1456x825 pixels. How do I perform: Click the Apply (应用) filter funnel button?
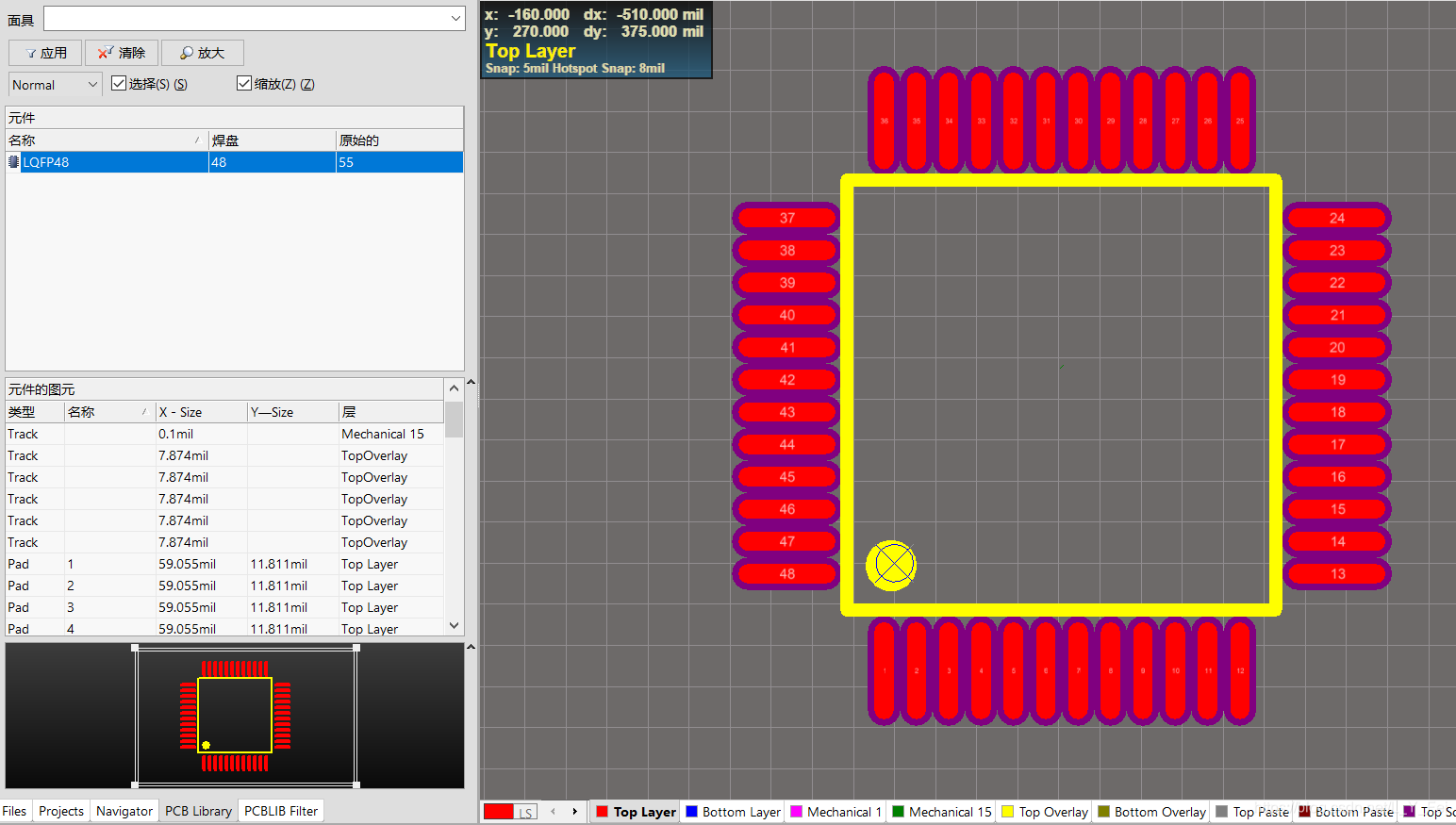(x=45, y=53)
